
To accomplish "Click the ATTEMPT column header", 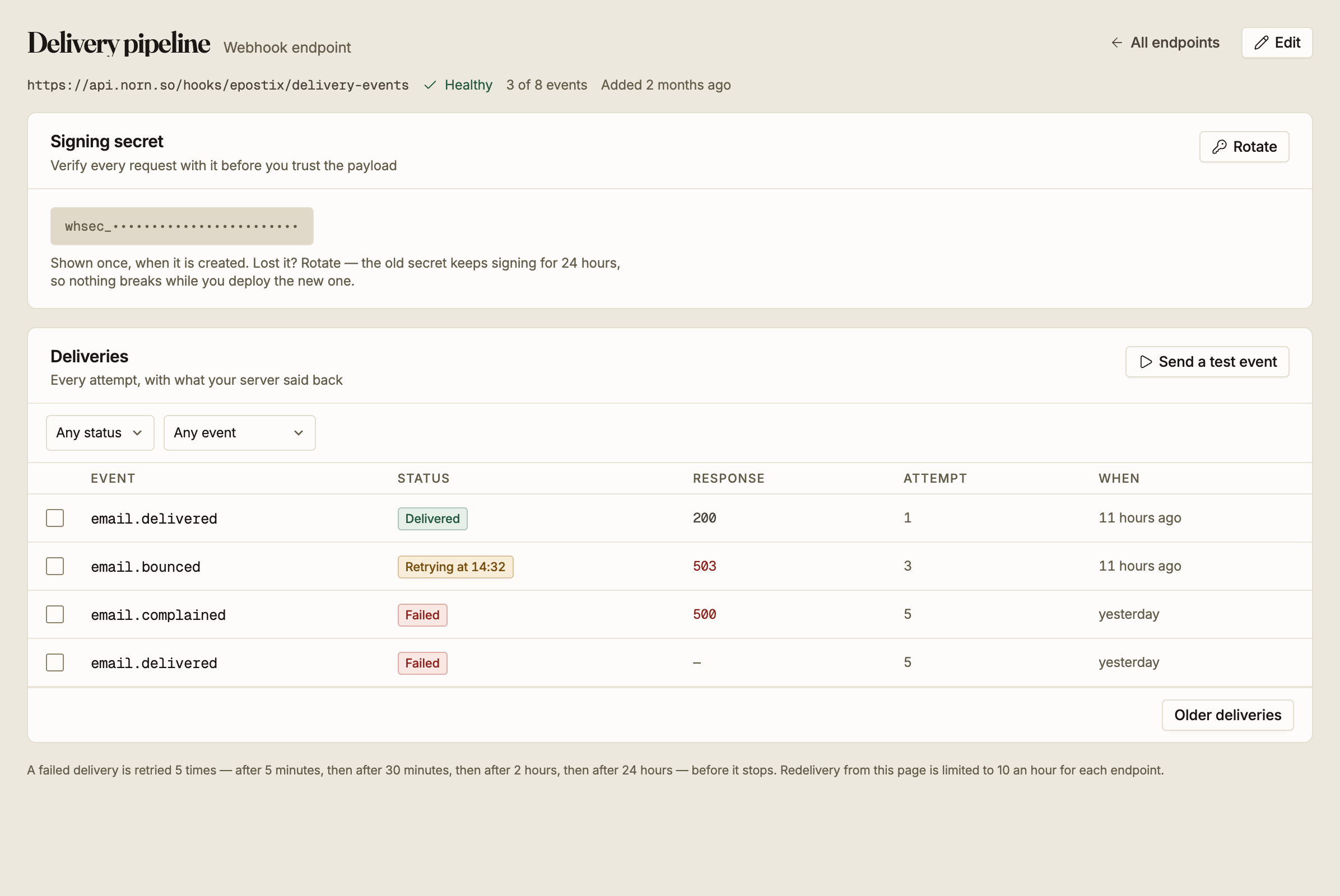I will (x=934, y=478).
